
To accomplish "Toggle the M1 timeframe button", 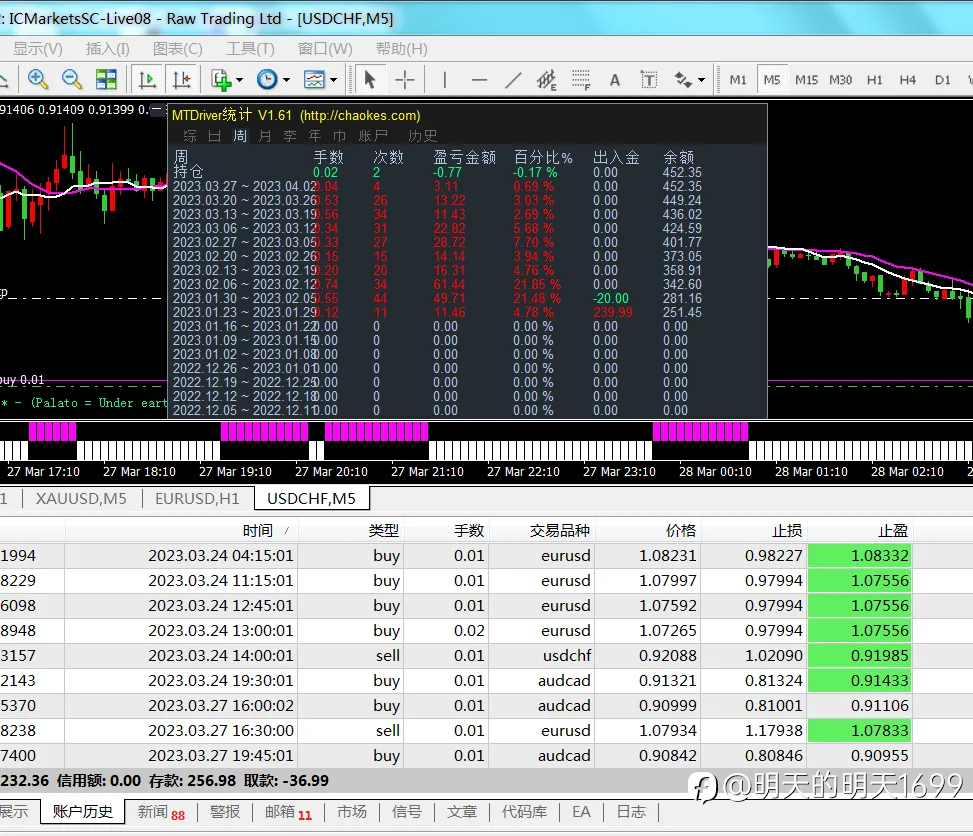I will (738, 80).
